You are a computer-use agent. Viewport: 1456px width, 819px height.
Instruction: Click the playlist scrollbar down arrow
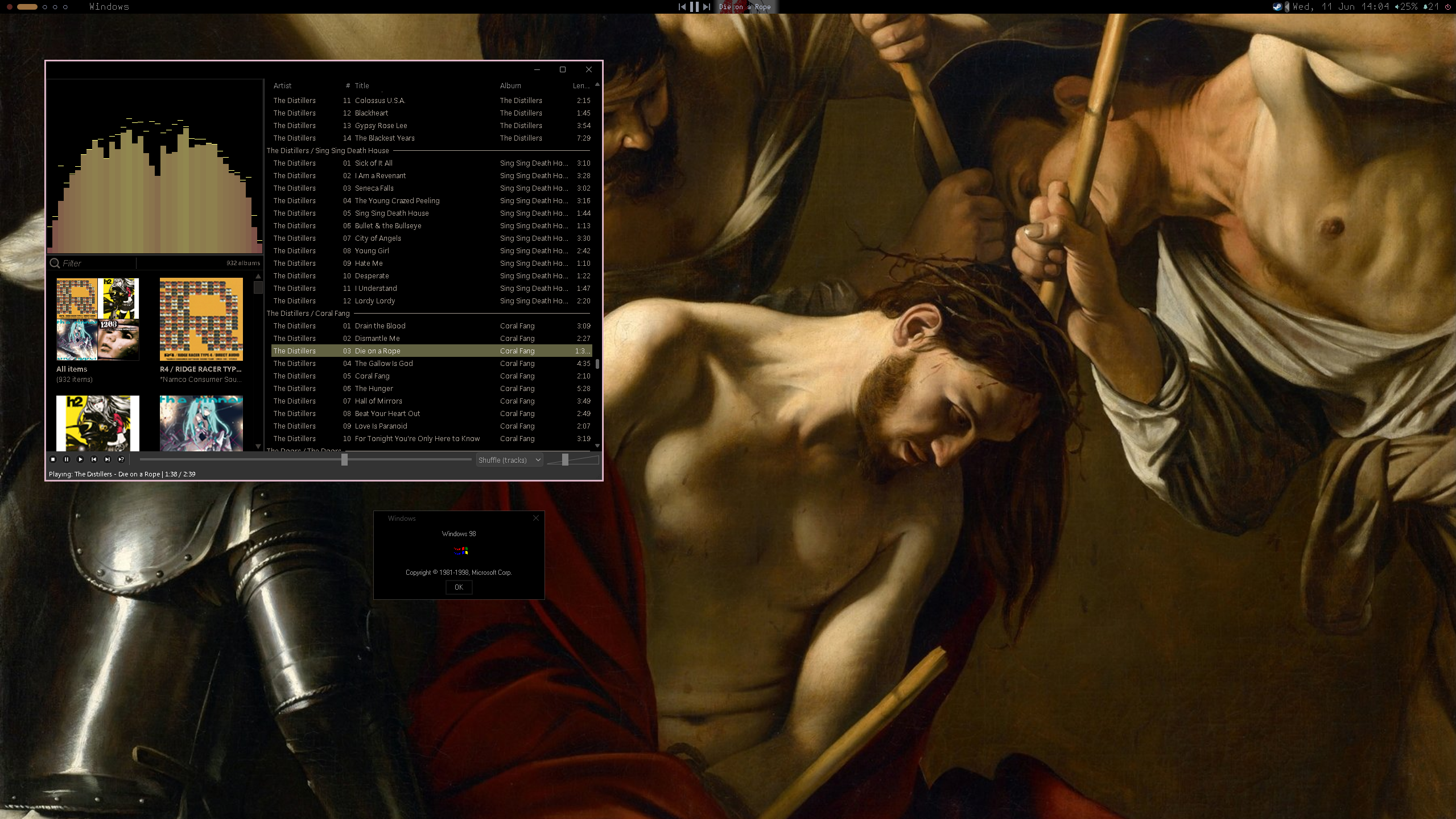point(597,446)
